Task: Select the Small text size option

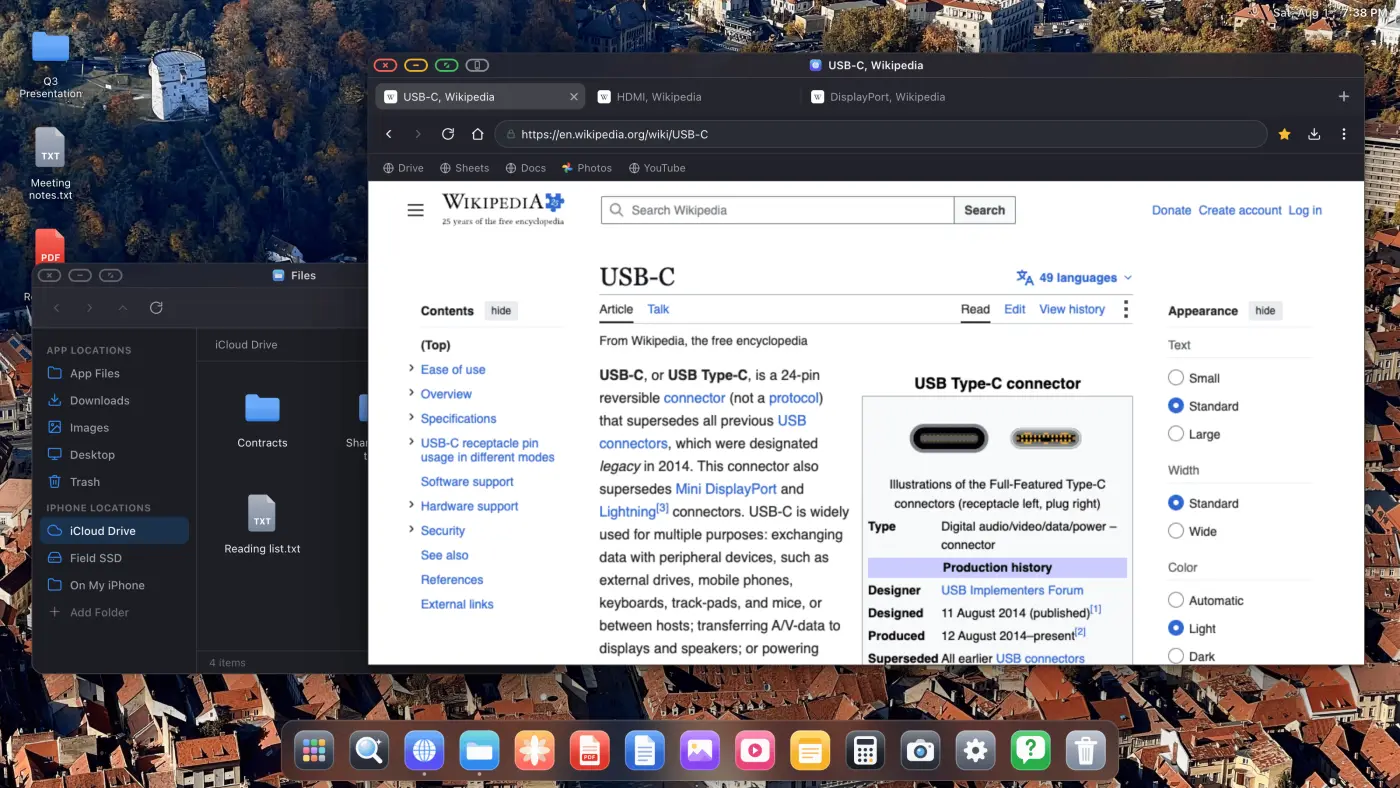Action: [1176, 378]
